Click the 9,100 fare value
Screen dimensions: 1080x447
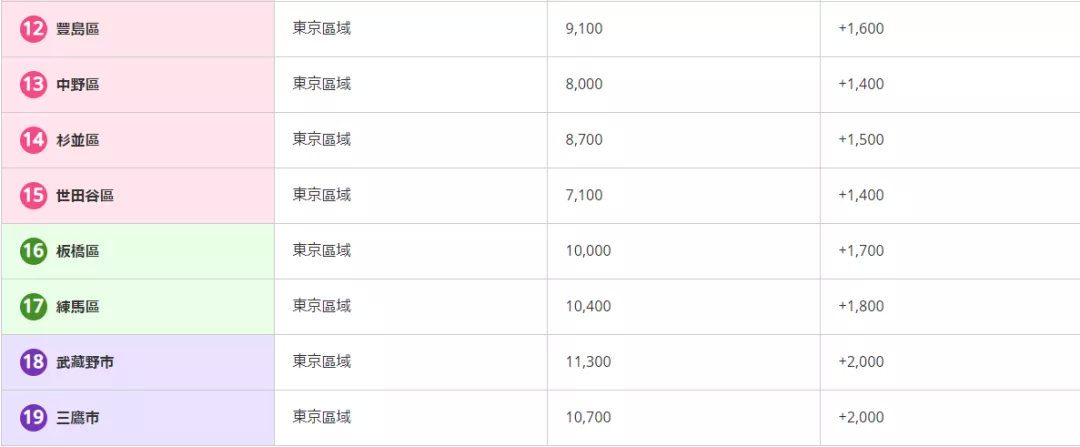[x=584, y=29]
